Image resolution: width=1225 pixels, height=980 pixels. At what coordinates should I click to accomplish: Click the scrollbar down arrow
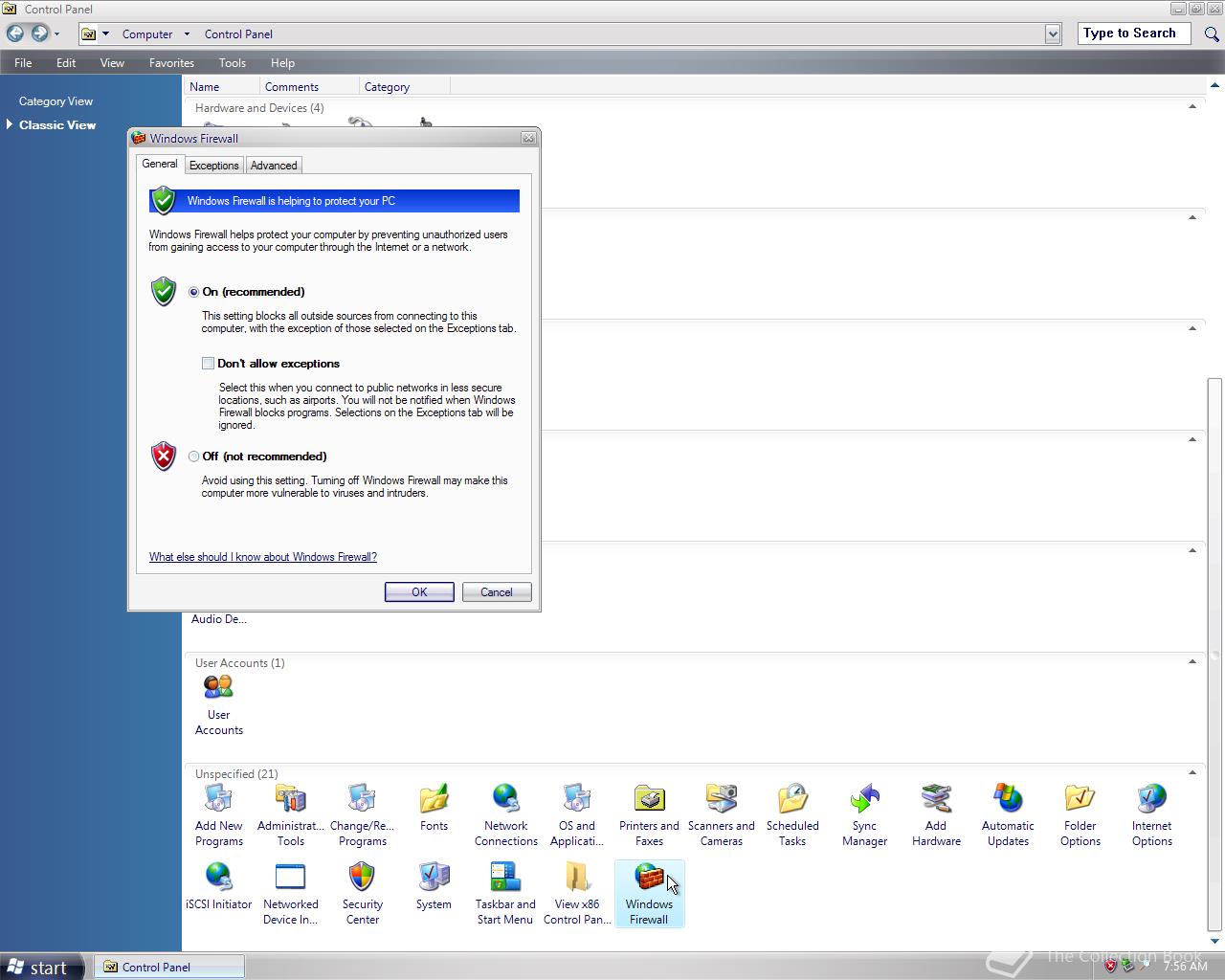1215,941
